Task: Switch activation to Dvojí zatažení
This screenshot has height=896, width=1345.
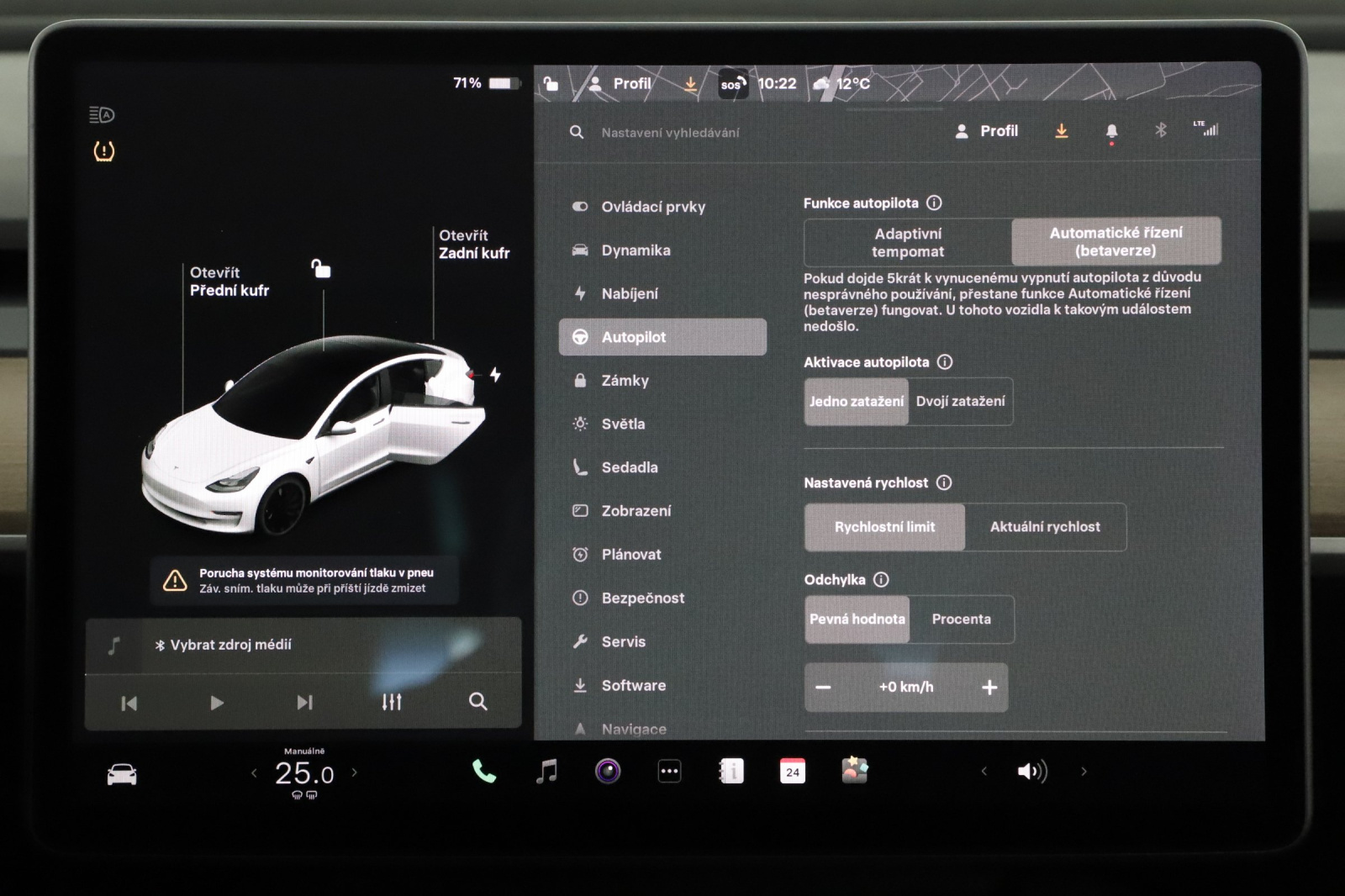Action: (x=960, y=402)
